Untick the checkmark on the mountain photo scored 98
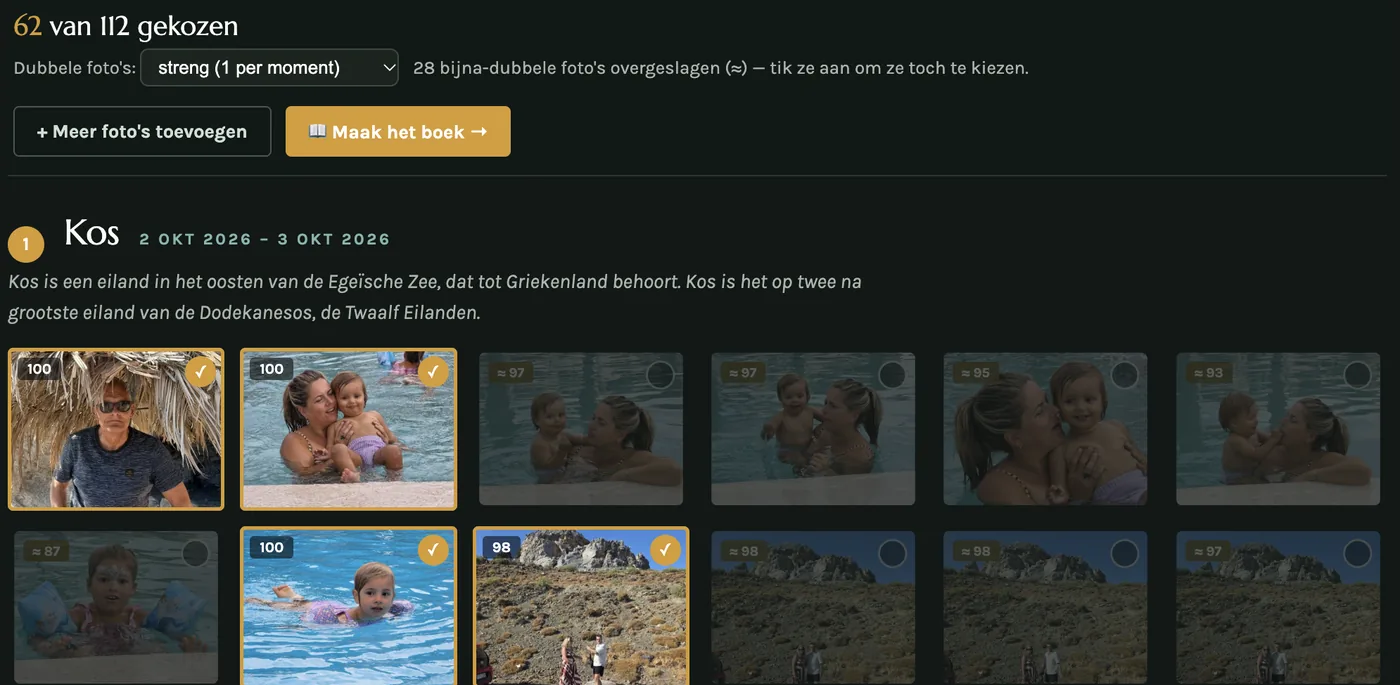The width and height of the screenshot is (1400, 685). [665, 551]
